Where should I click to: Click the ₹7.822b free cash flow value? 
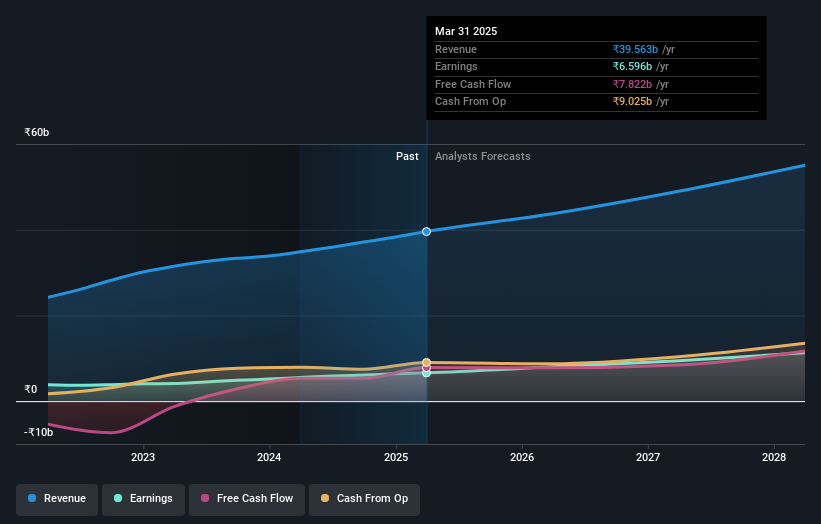pos(633,84)
